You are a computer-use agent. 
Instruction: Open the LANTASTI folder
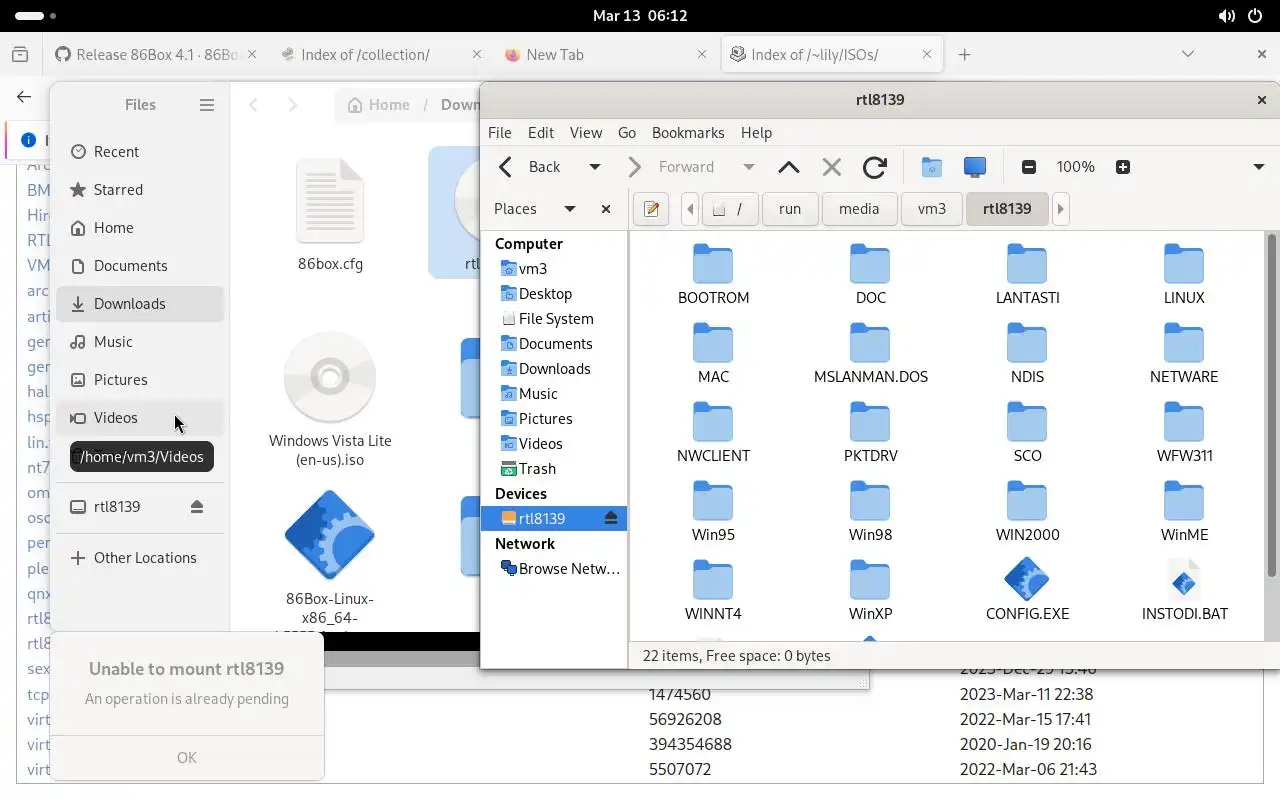[1027, 274]
